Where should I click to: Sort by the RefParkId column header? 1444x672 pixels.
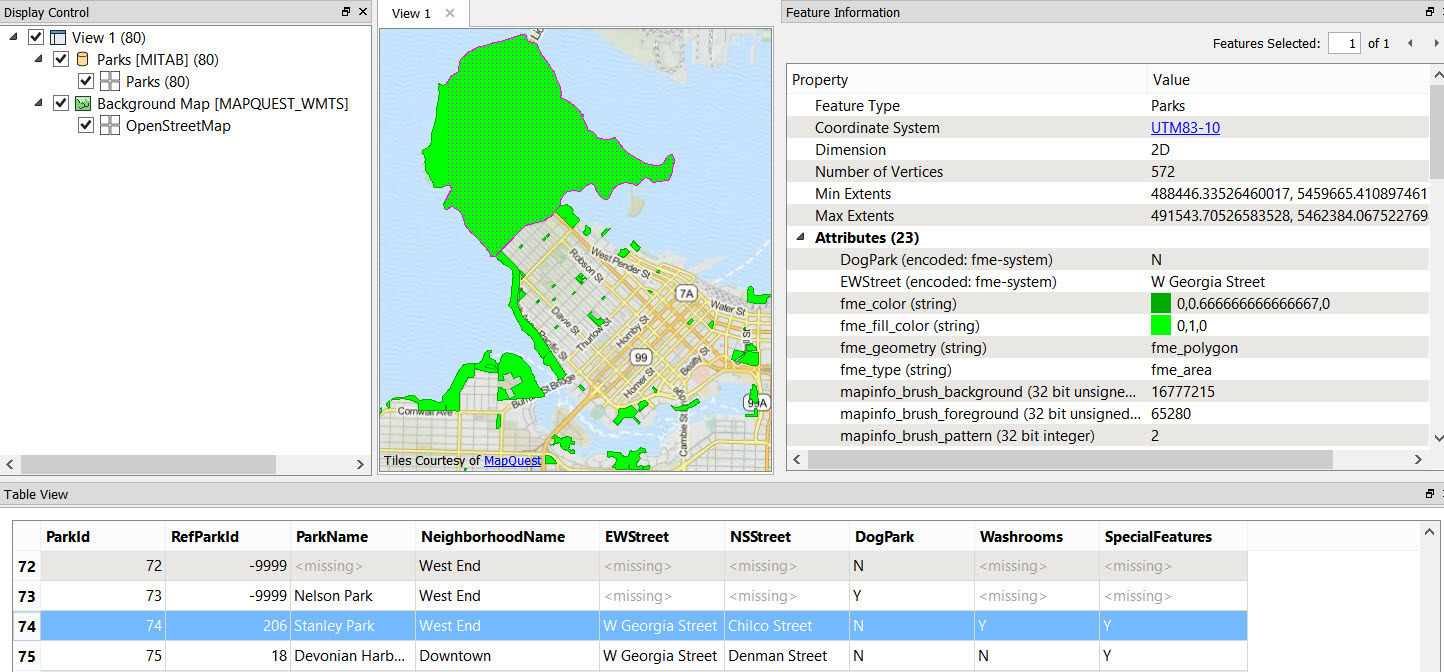click(228, 536)
